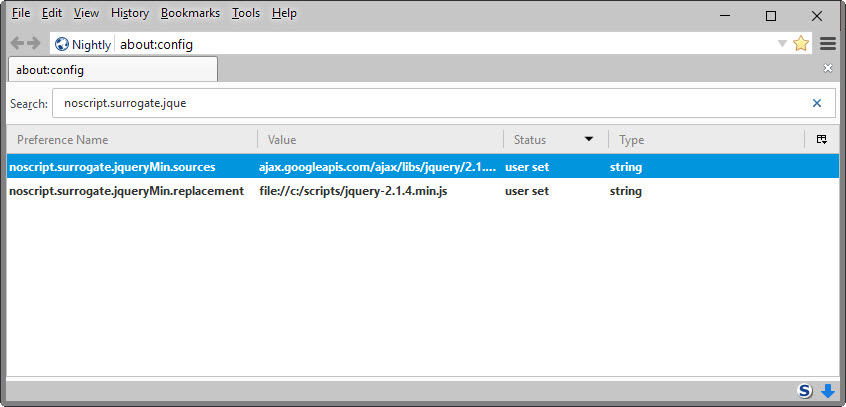
Task: Open the Edit menu
Action: tap(52, 13)
